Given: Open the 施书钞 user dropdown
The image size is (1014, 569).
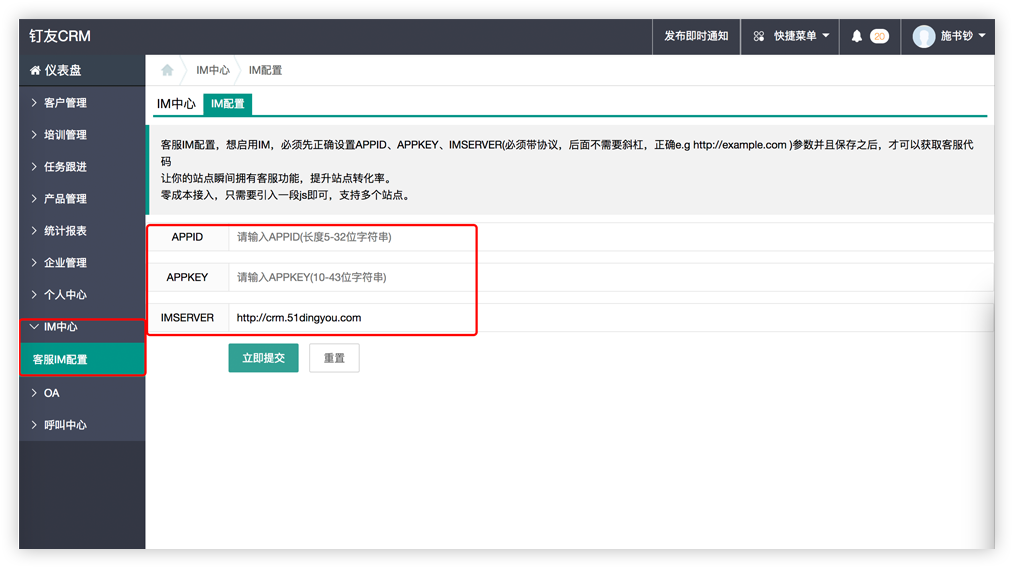Looking at the screenshot, I should (948, 36).
